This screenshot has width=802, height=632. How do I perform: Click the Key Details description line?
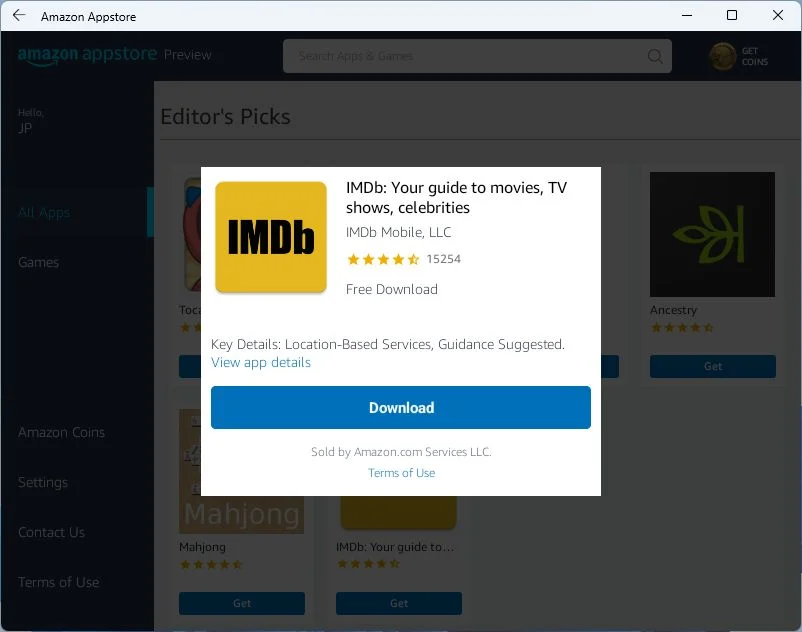click(x=388, y=344)
